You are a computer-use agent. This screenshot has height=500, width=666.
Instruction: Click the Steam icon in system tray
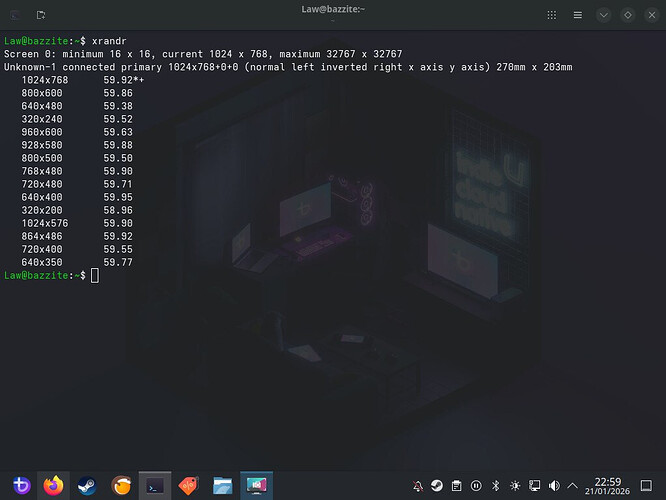pyautogui.click(x=436, y=485)
